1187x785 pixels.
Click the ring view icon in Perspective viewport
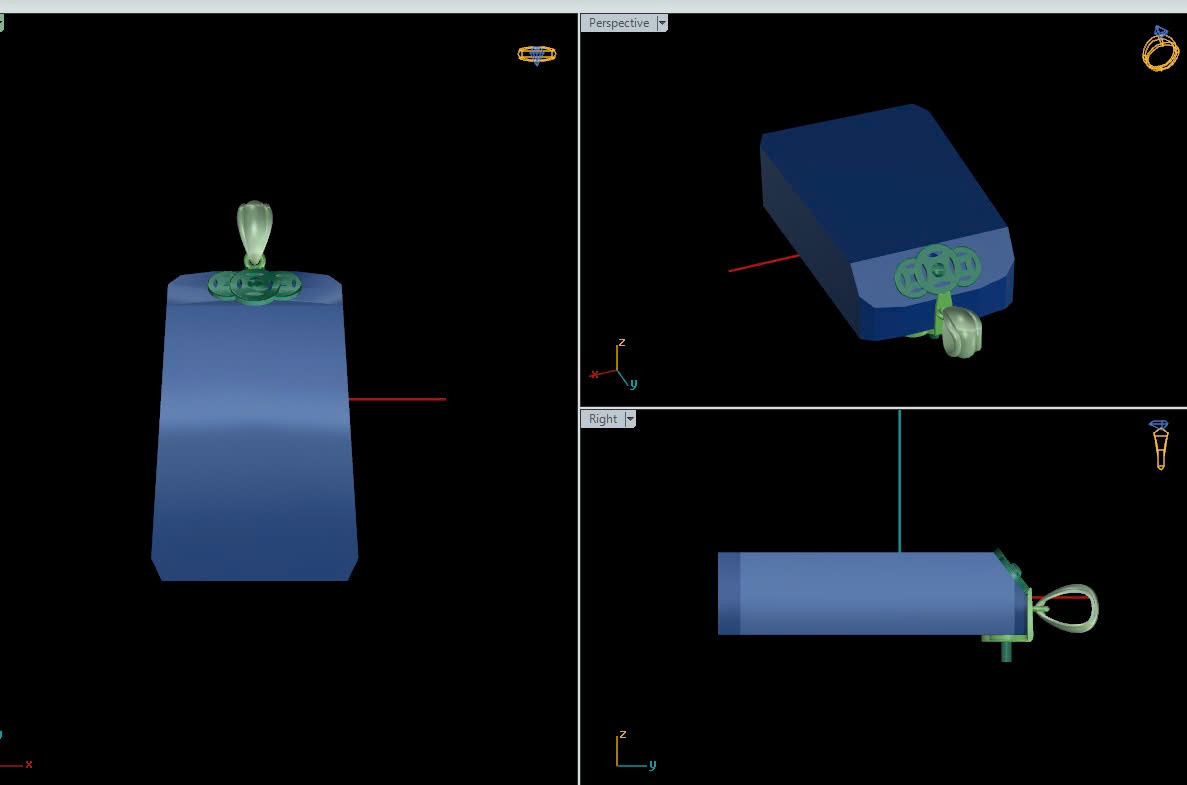(1159, 49)
